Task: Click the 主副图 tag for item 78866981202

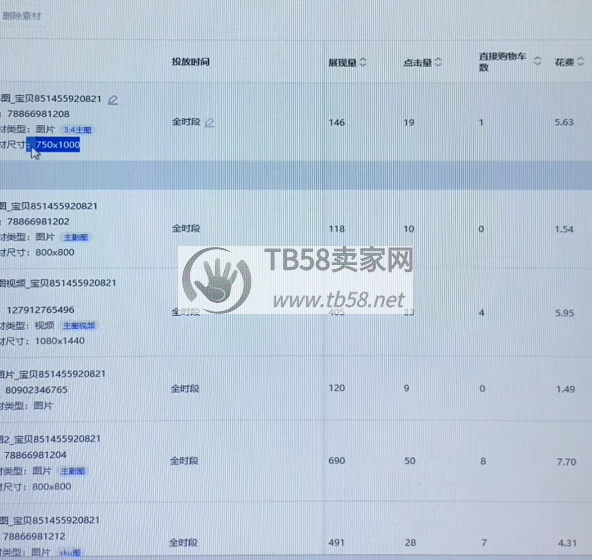Action: pos(76,238)
